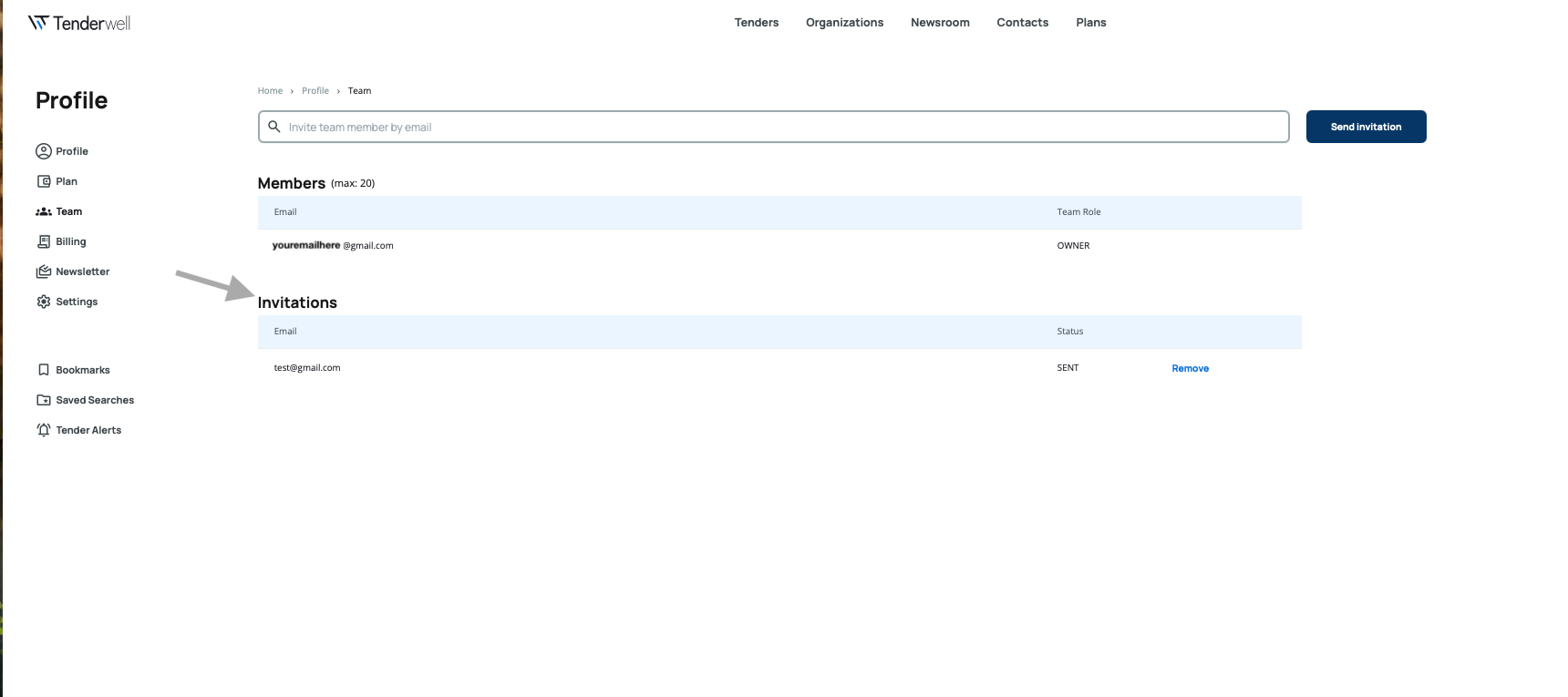Image resolution: width=1568 pixels, height=697 pixels.
Task: Click the Tender Alerts bell icon
Action: coord(43,430)
